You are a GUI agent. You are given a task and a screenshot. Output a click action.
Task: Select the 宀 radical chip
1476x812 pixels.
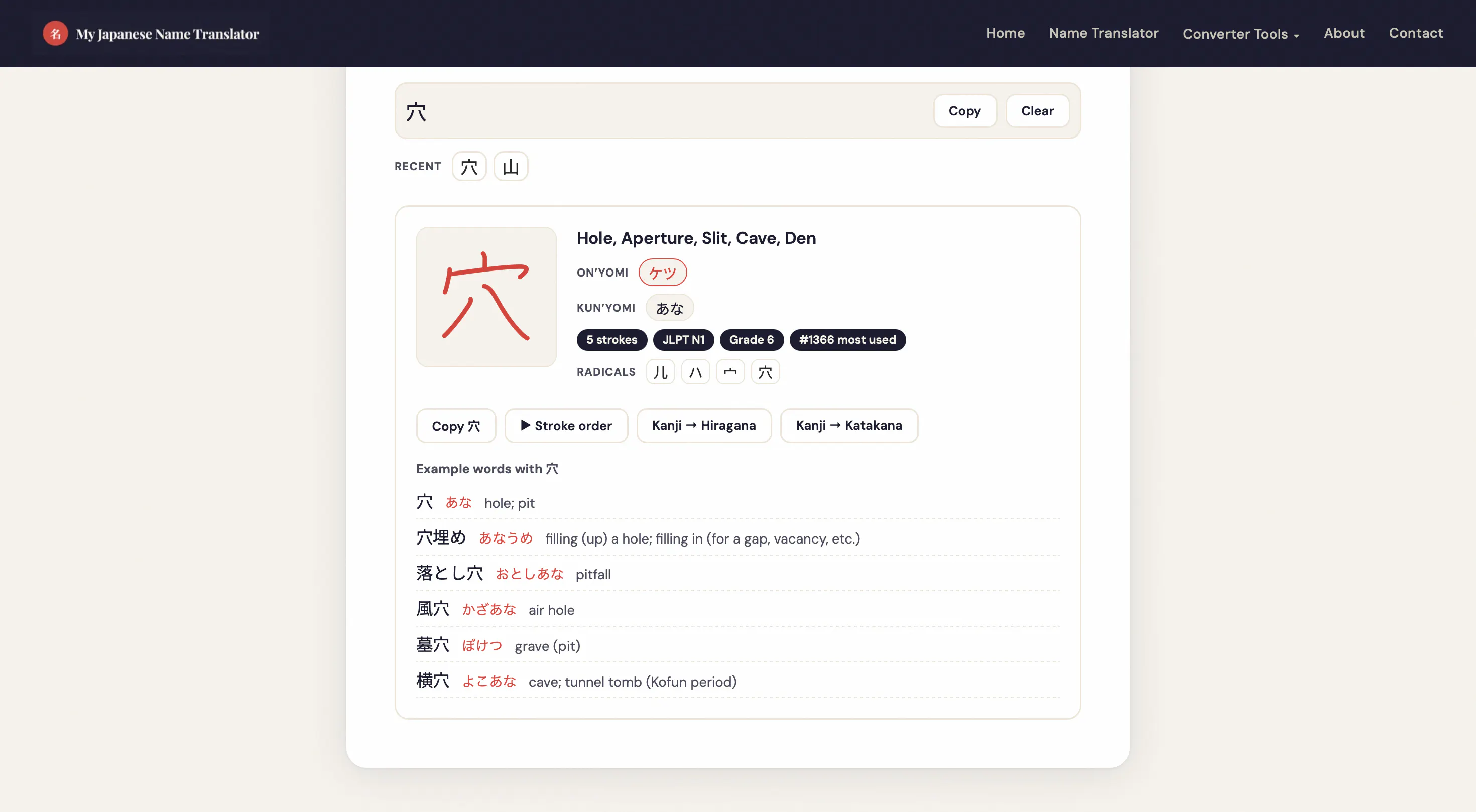click(730, 372)
